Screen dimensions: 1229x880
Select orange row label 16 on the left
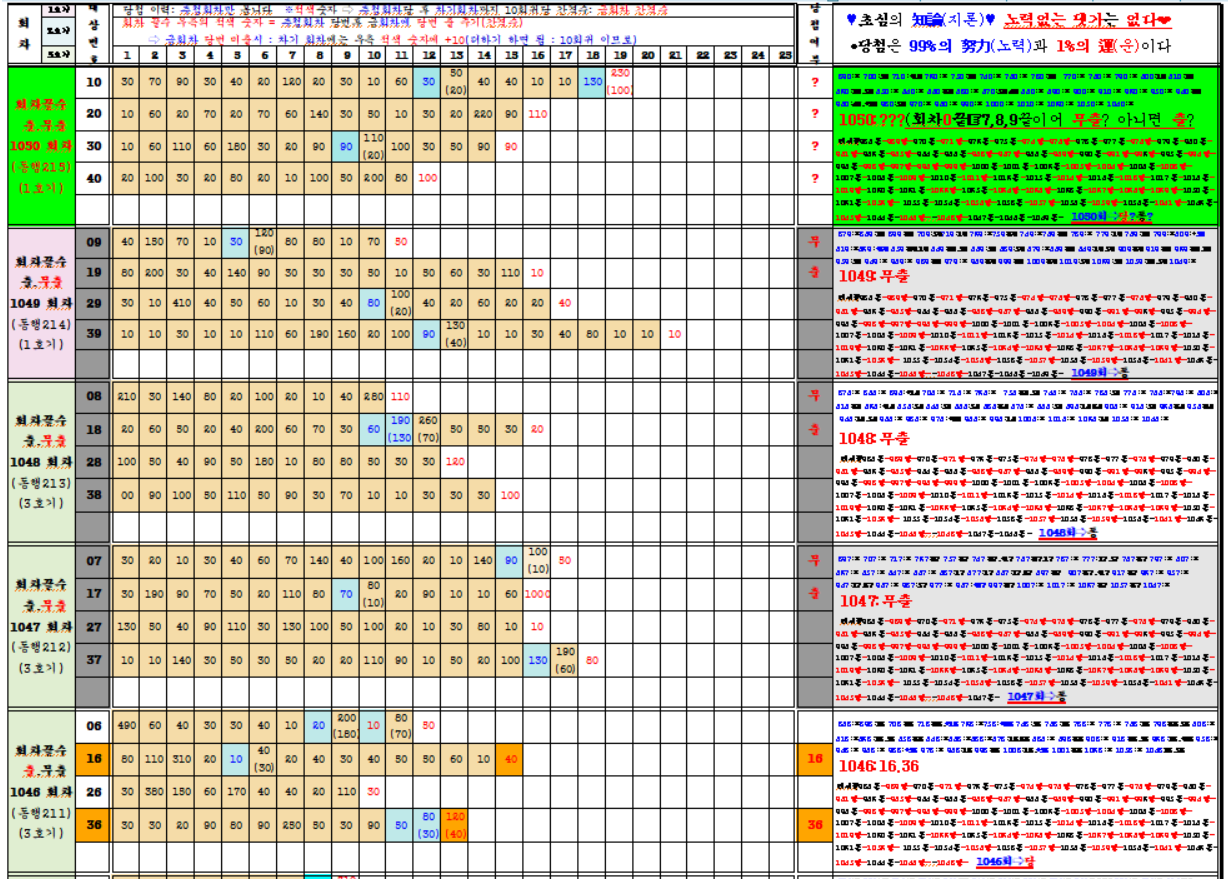(94, 759)
